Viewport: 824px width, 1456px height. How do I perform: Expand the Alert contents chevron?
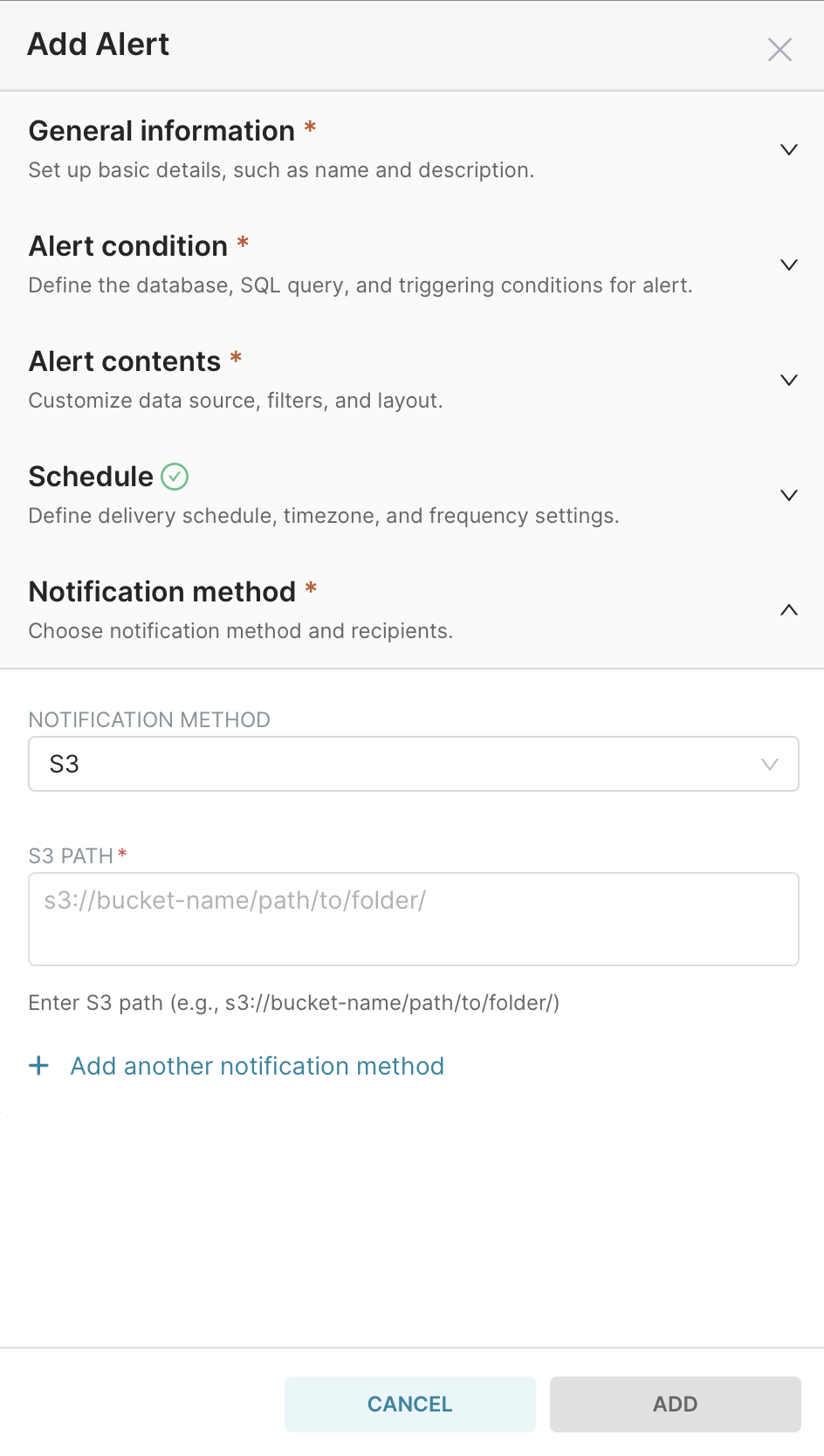tap(788, 381)
